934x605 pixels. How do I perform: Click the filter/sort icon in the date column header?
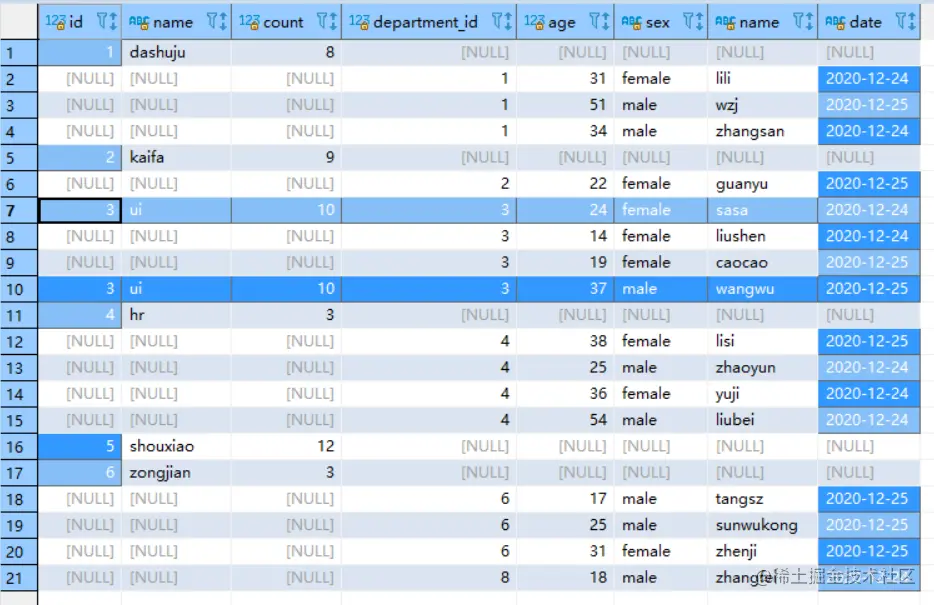(x=905, y=22)
